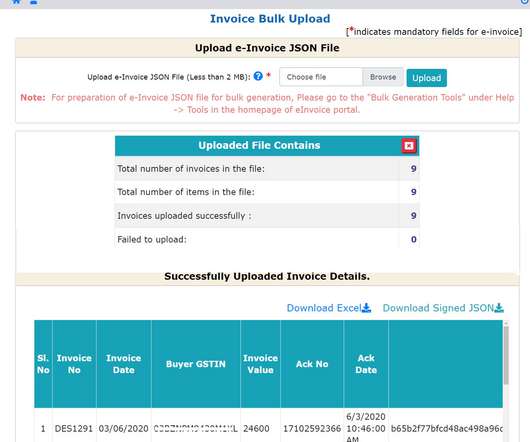Viewport: 530px width, 442px height.
Task: Close the Uploaded File Contains panel
Action: (409, 146)
